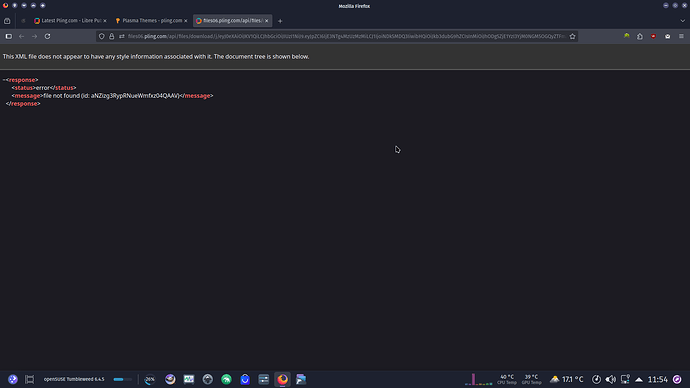Open Firefox application hamburger menu

coord(681,37)
